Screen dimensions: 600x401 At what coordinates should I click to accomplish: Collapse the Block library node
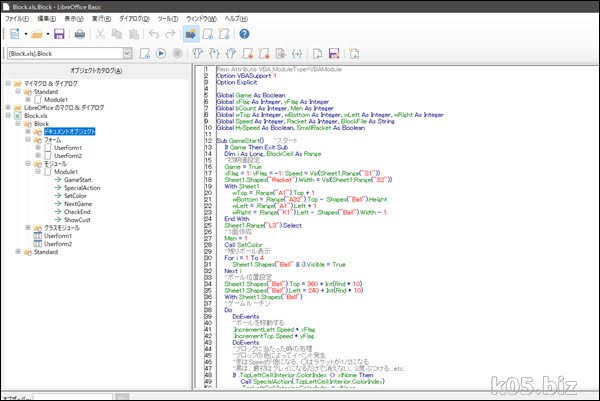(18, 123)
